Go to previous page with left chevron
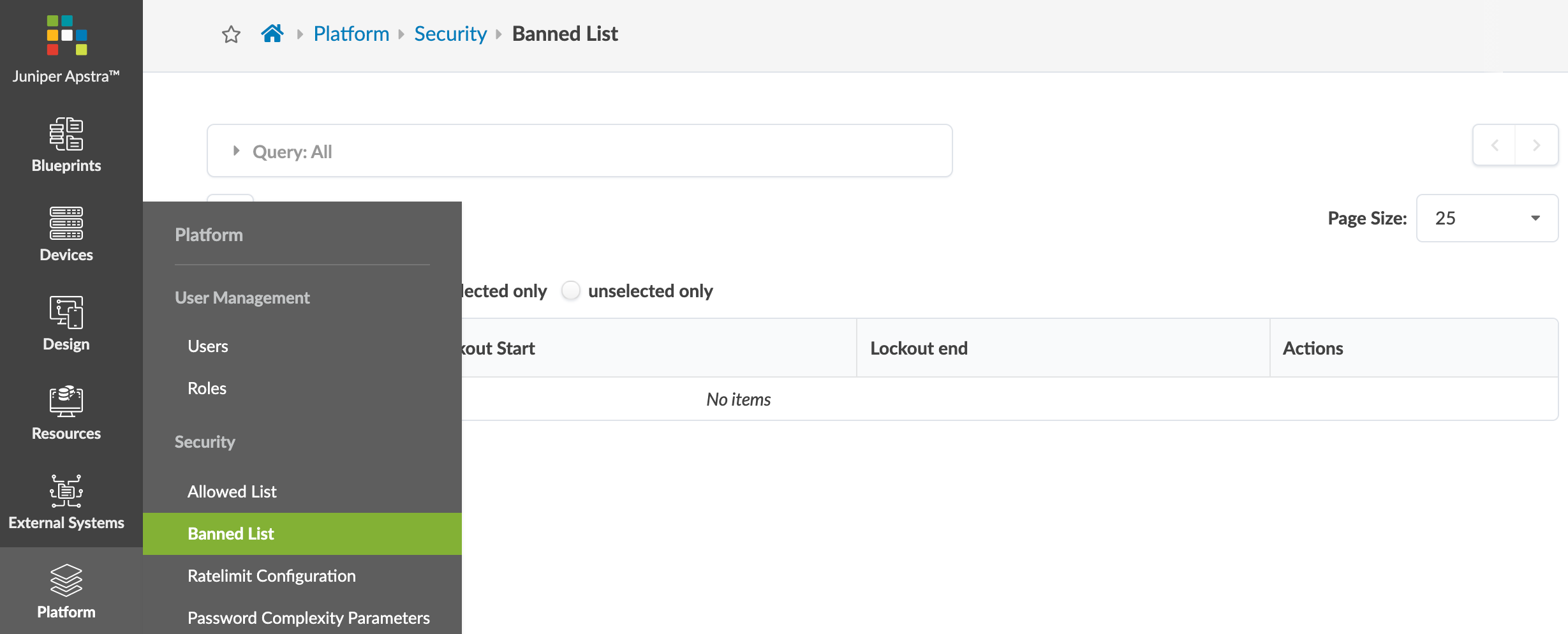The width and height of the screenshot is (1568, 634). pyautogui.click(x=1495, y=145)
